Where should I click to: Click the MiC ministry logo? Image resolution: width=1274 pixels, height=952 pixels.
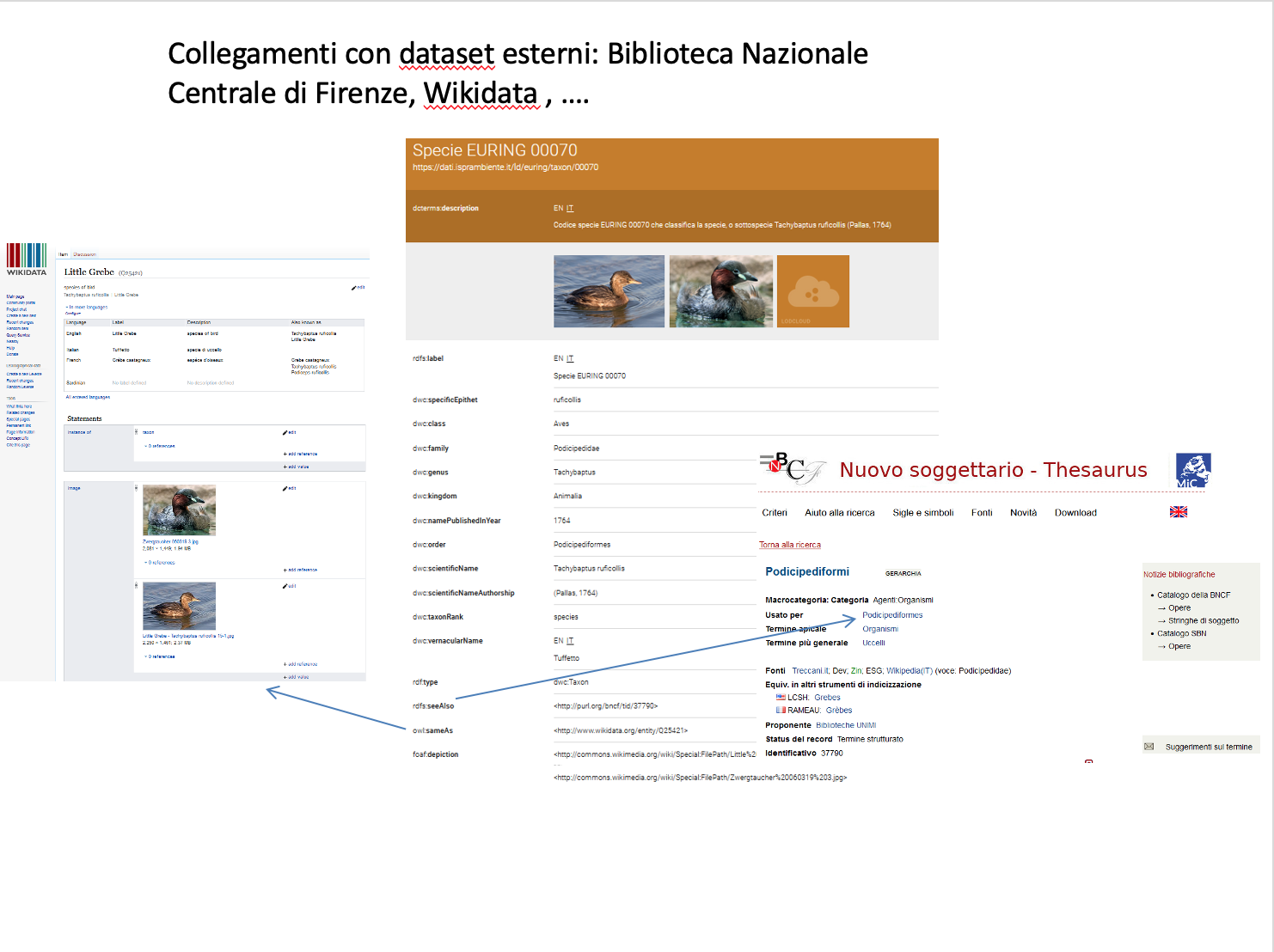tap(1192, 470)
